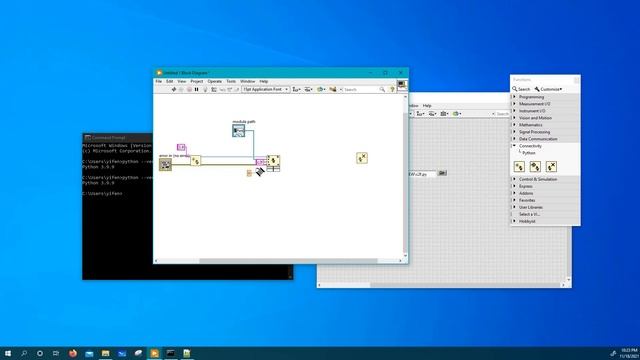Click the Block Diagram horizontal scrollbar

click(288, 261)
